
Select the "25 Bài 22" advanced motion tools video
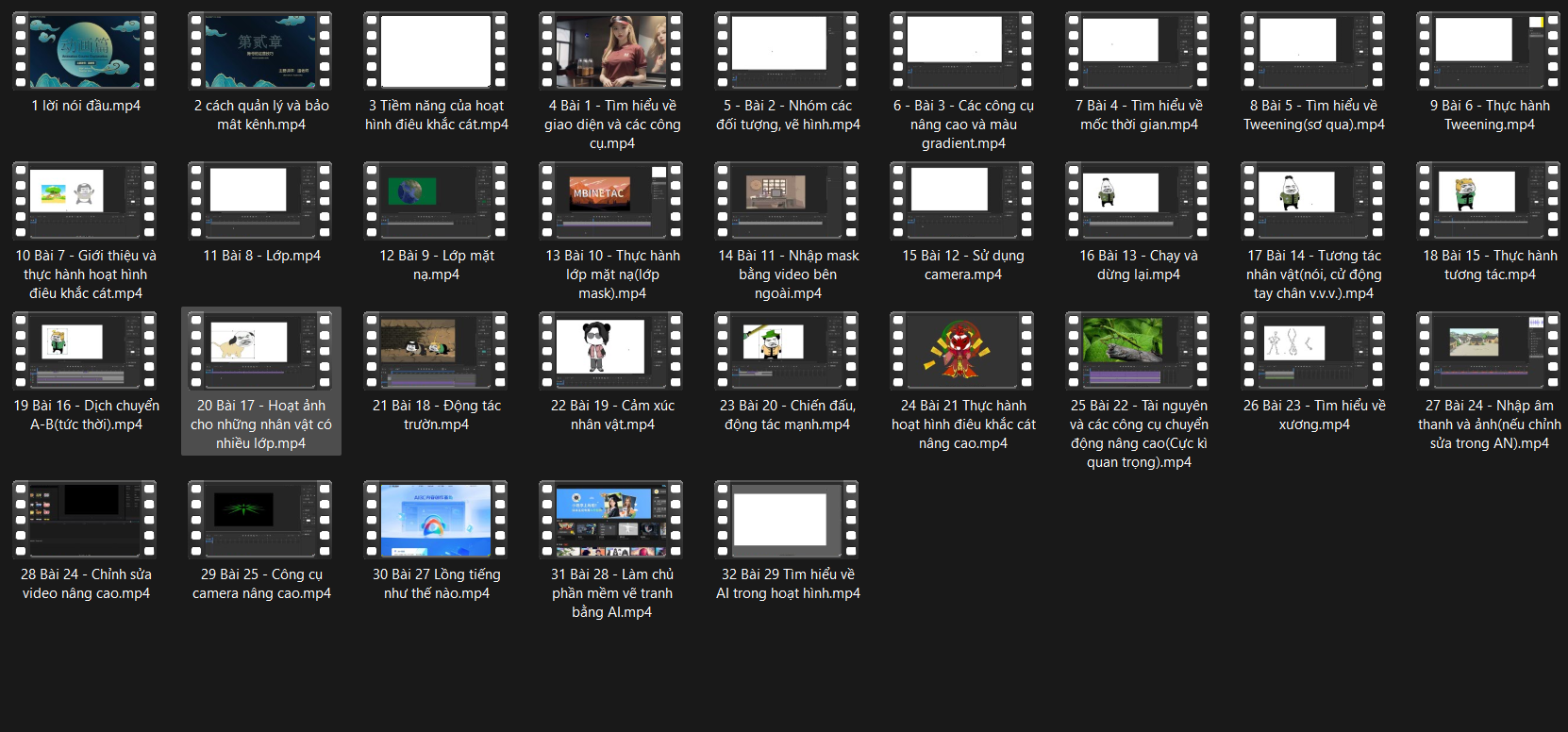coord(1138,352)
